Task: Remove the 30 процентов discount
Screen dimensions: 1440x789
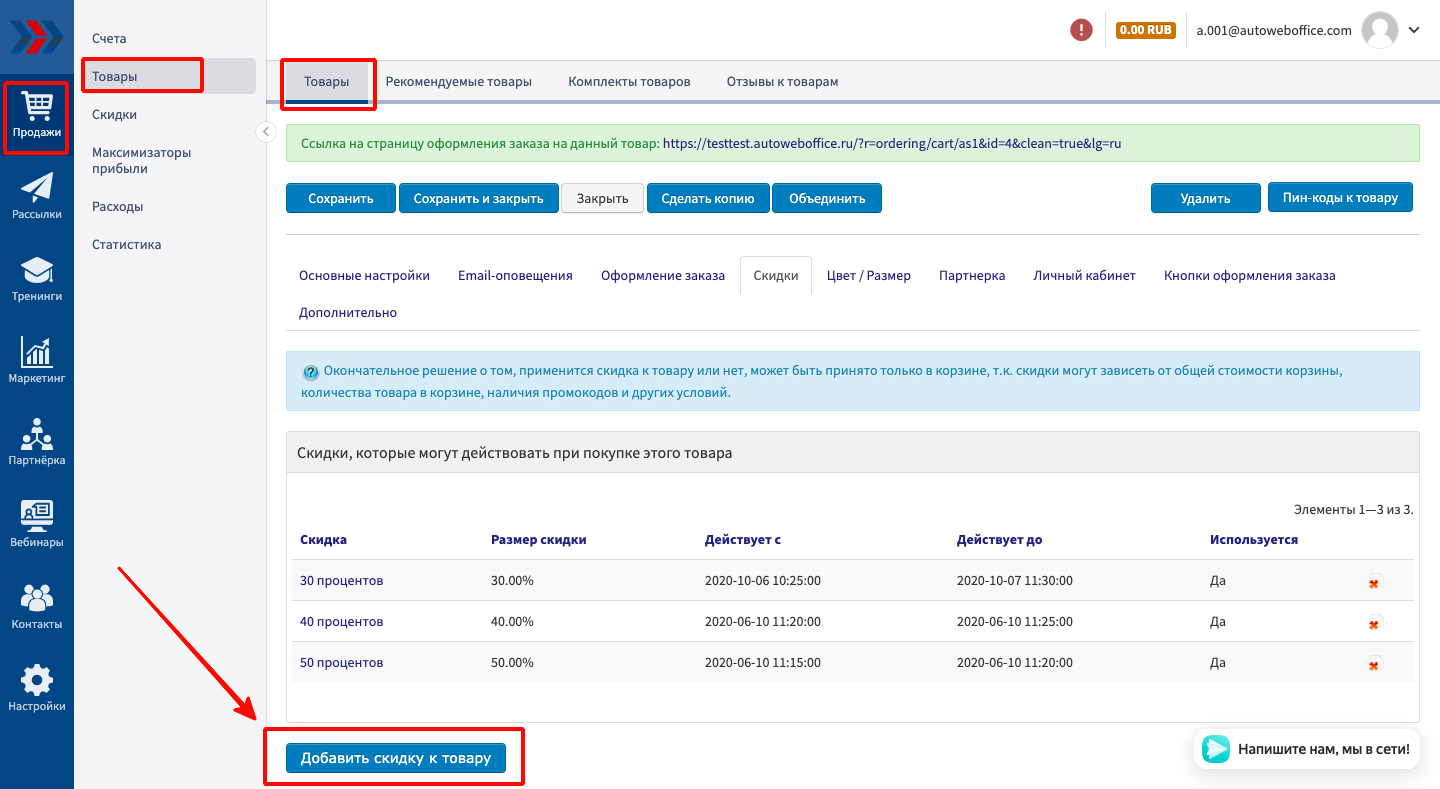Action: pyautogui.click(x=1374, y=582)
